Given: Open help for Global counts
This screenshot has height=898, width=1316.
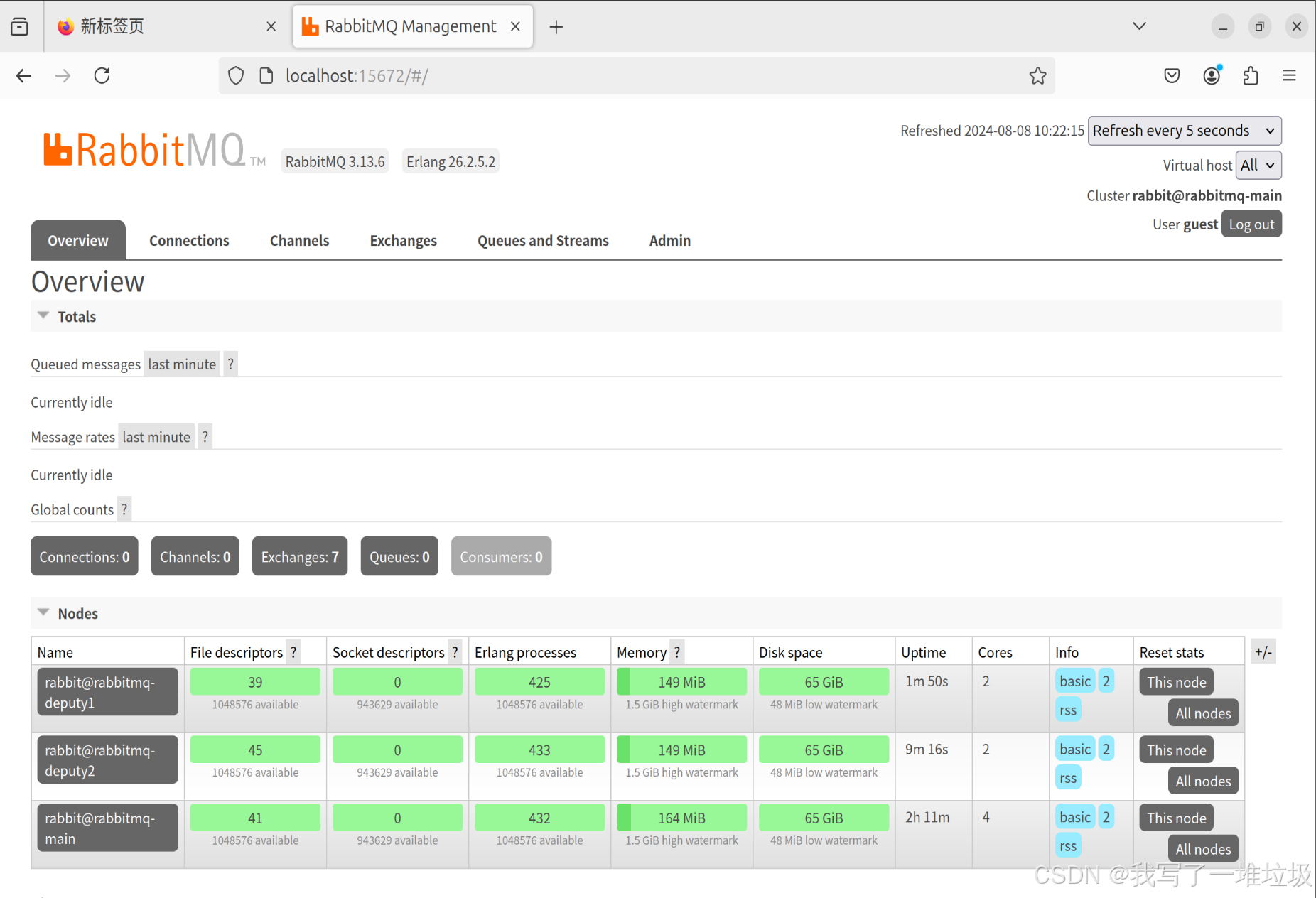Looking at the screenshot, I should click(x=124, y=509).
